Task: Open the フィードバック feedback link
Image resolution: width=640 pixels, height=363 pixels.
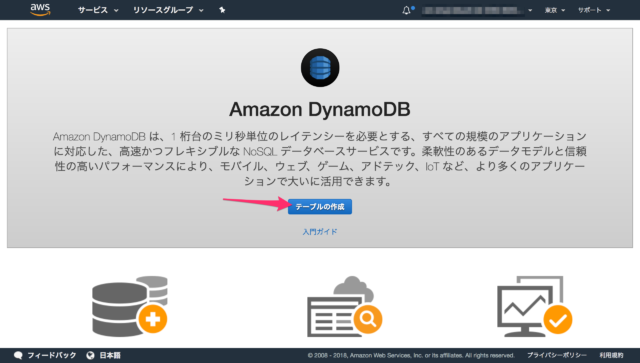Action: (51, 355)
